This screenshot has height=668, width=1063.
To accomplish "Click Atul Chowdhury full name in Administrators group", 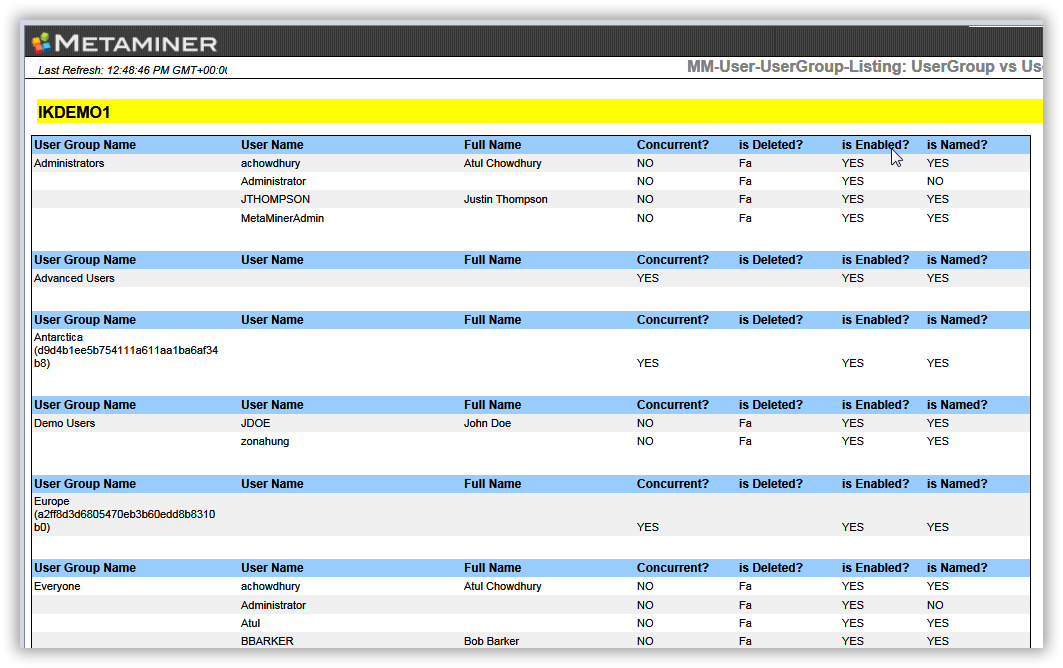I will click(x=502, y=163).
